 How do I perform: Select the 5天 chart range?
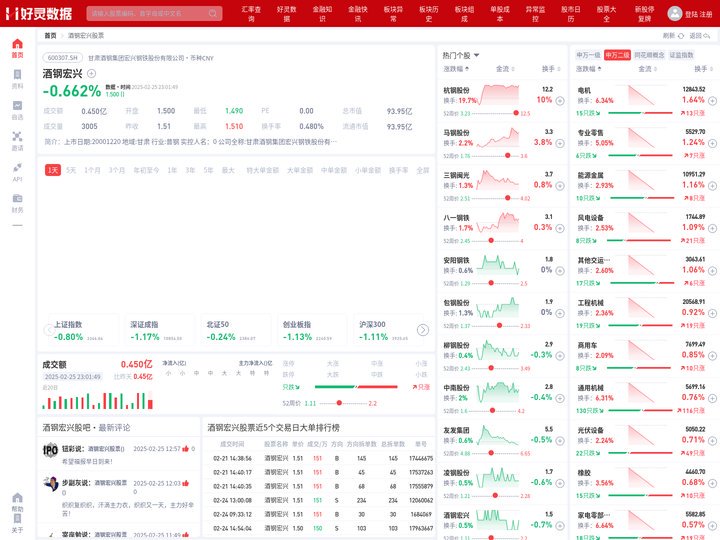tap(71, 170)
